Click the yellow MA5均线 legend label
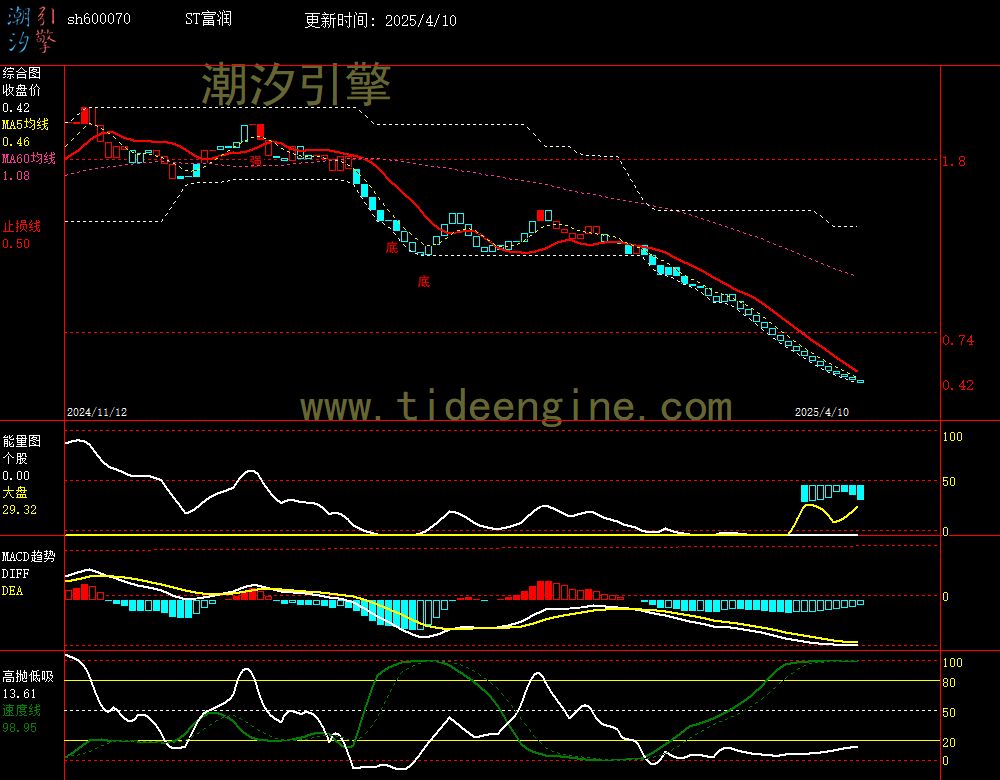The image size is (1000, 780). 28,125
